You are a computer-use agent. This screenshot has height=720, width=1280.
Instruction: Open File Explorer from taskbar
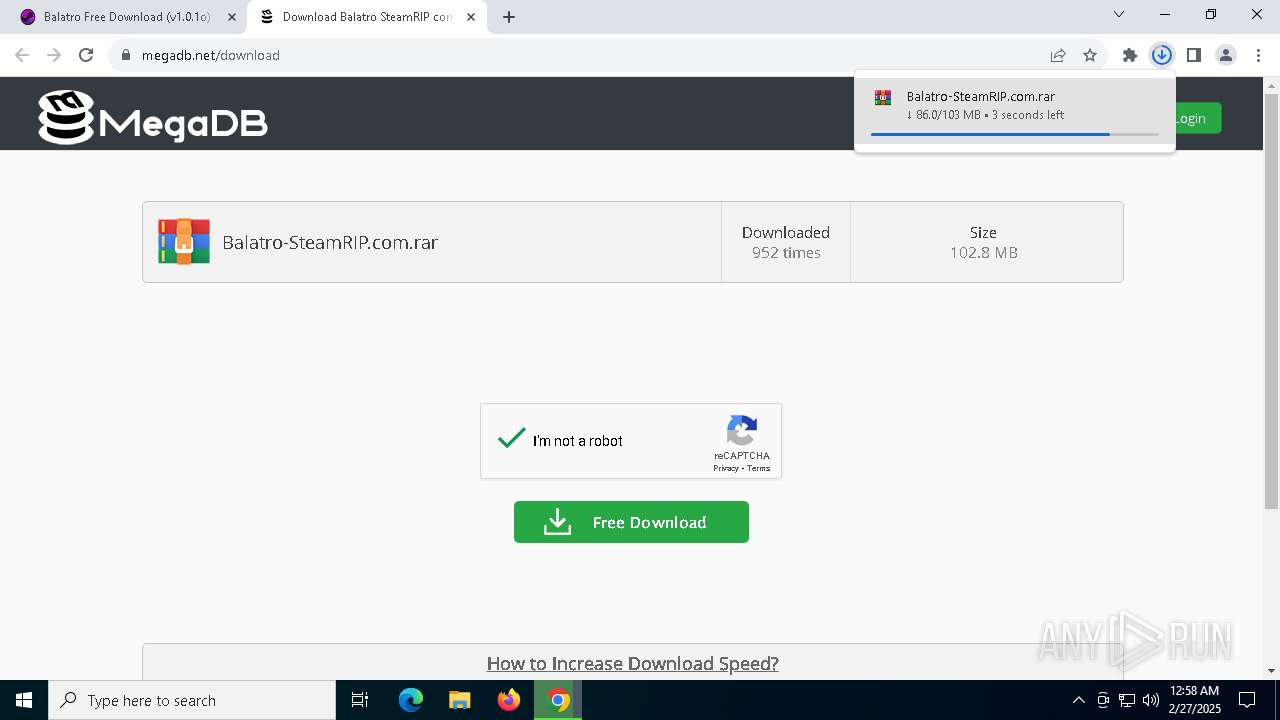(x=460, y=700)
